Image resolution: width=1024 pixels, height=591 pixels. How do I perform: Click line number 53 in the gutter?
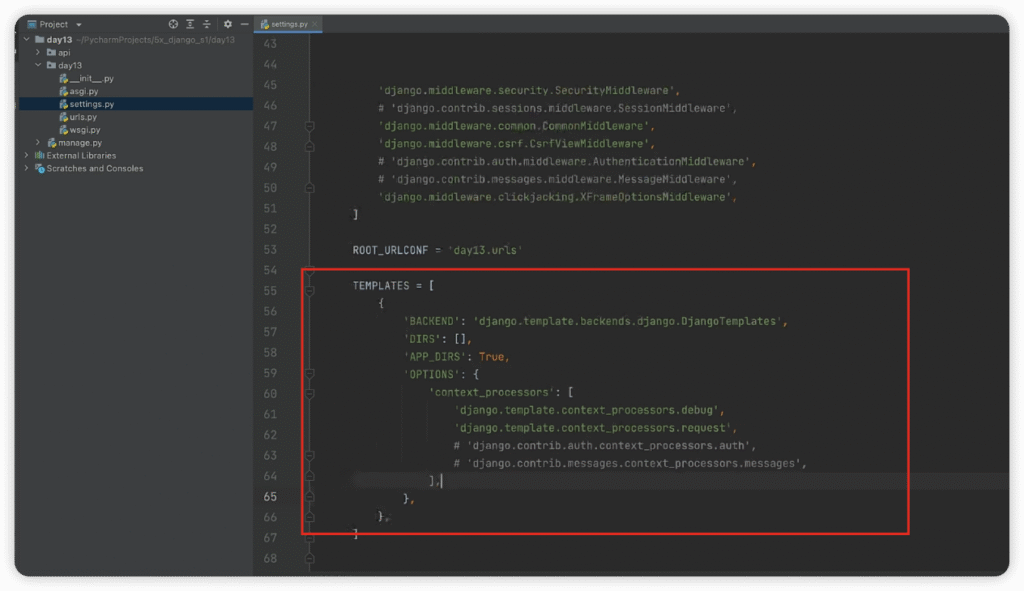point(269,250)
